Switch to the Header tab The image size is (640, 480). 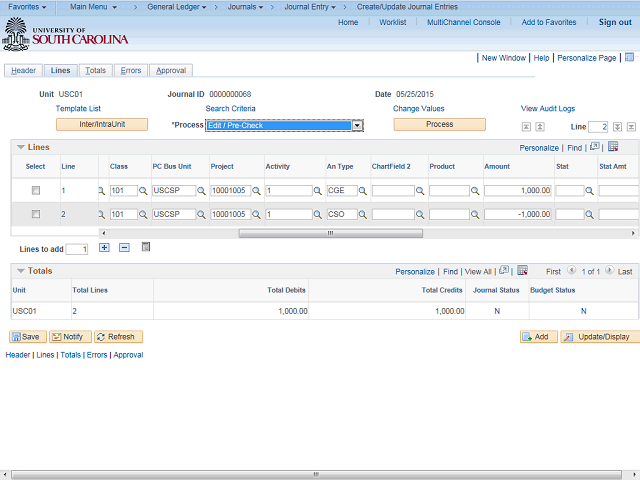(23, 71)
